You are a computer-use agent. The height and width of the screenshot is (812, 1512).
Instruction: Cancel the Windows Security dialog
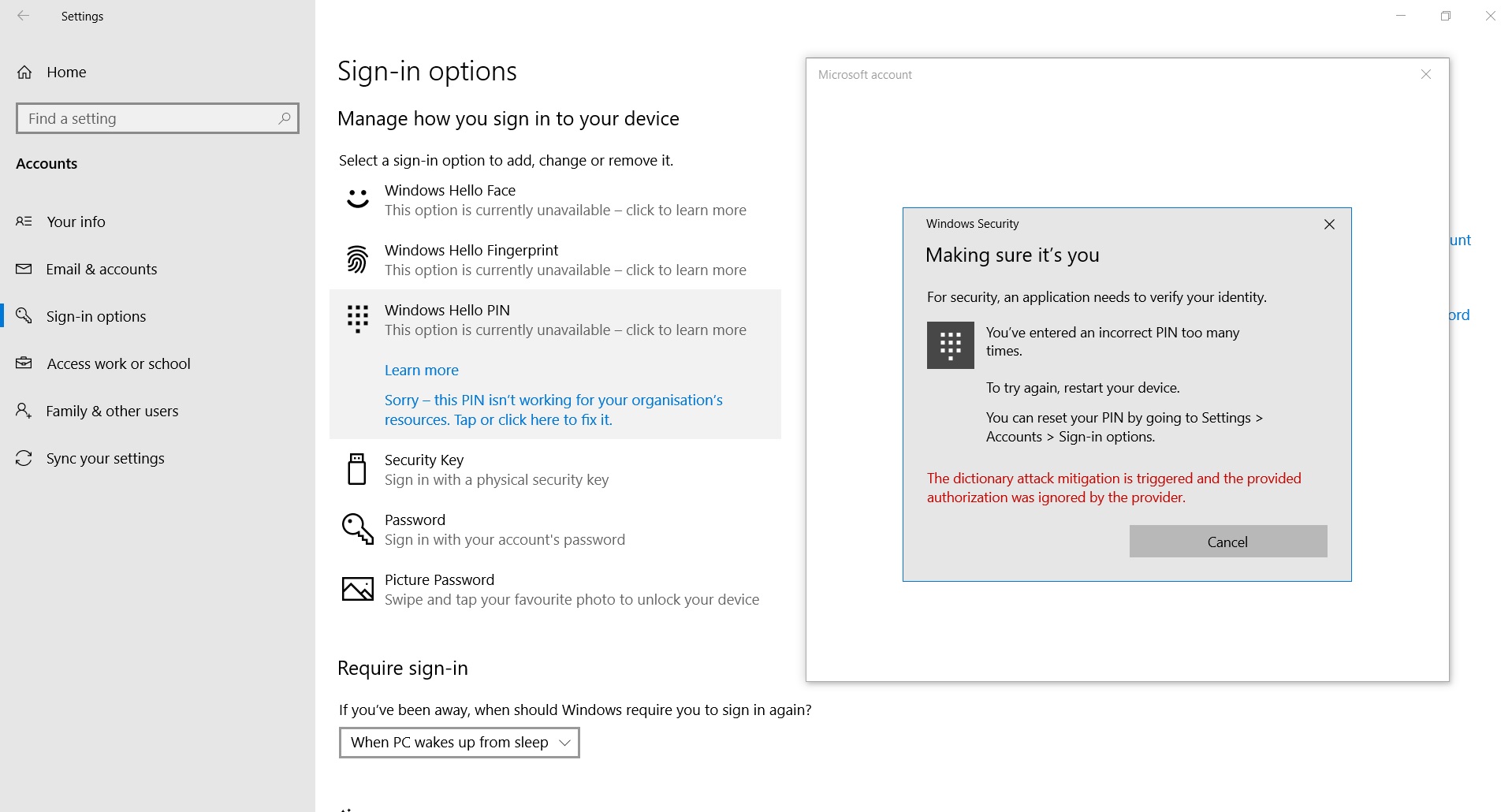(x=1228, y=542)
